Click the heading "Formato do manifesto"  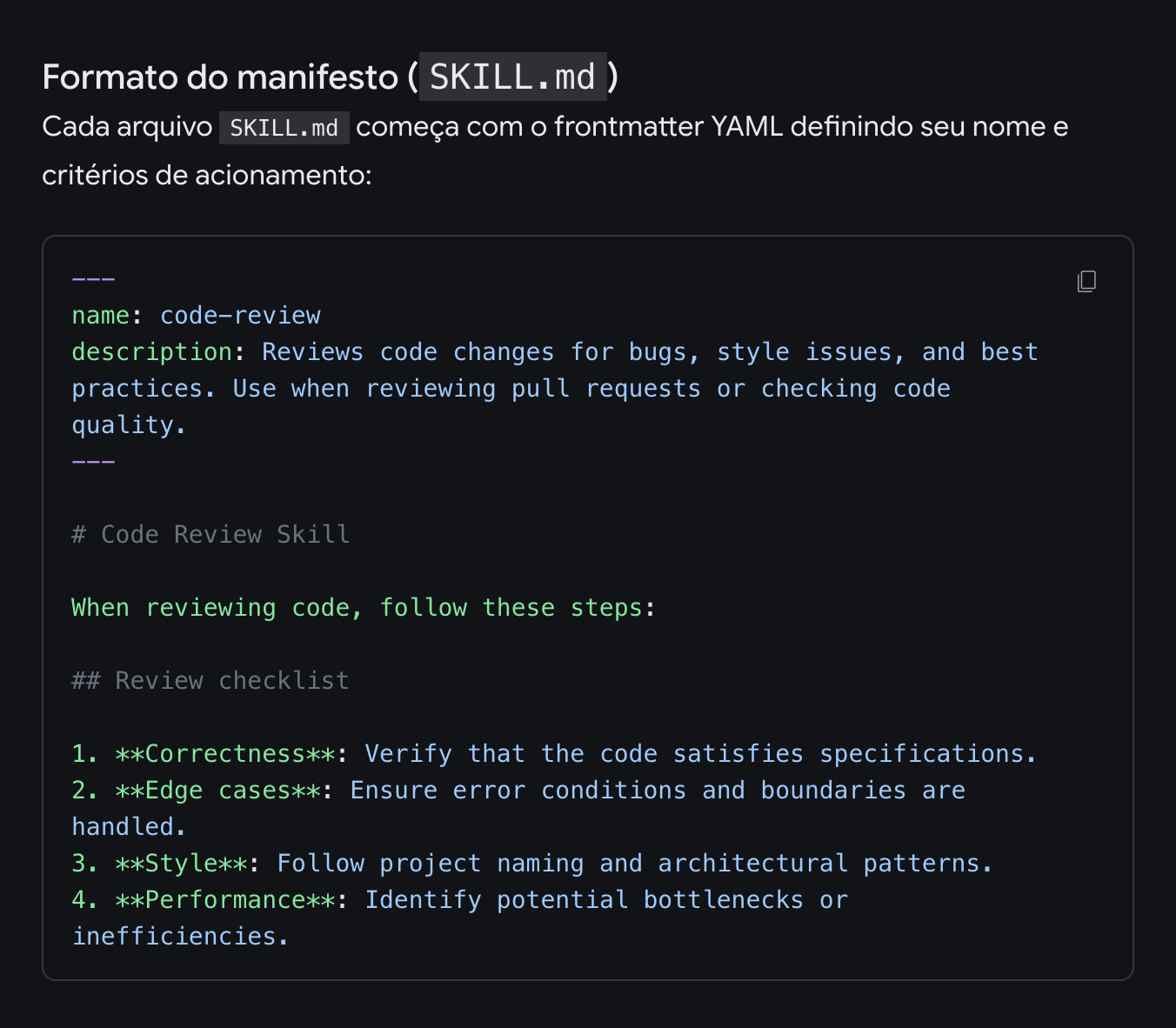[220, 77]
